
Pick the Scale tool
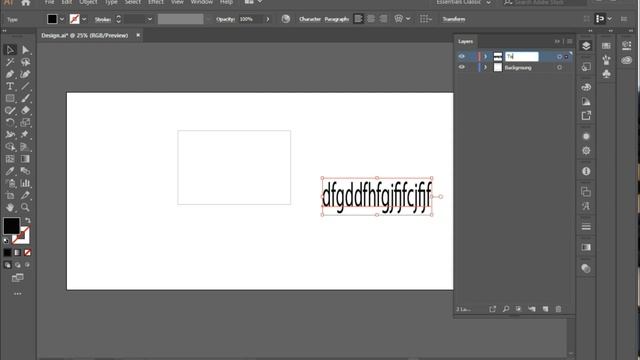point(25,122)
